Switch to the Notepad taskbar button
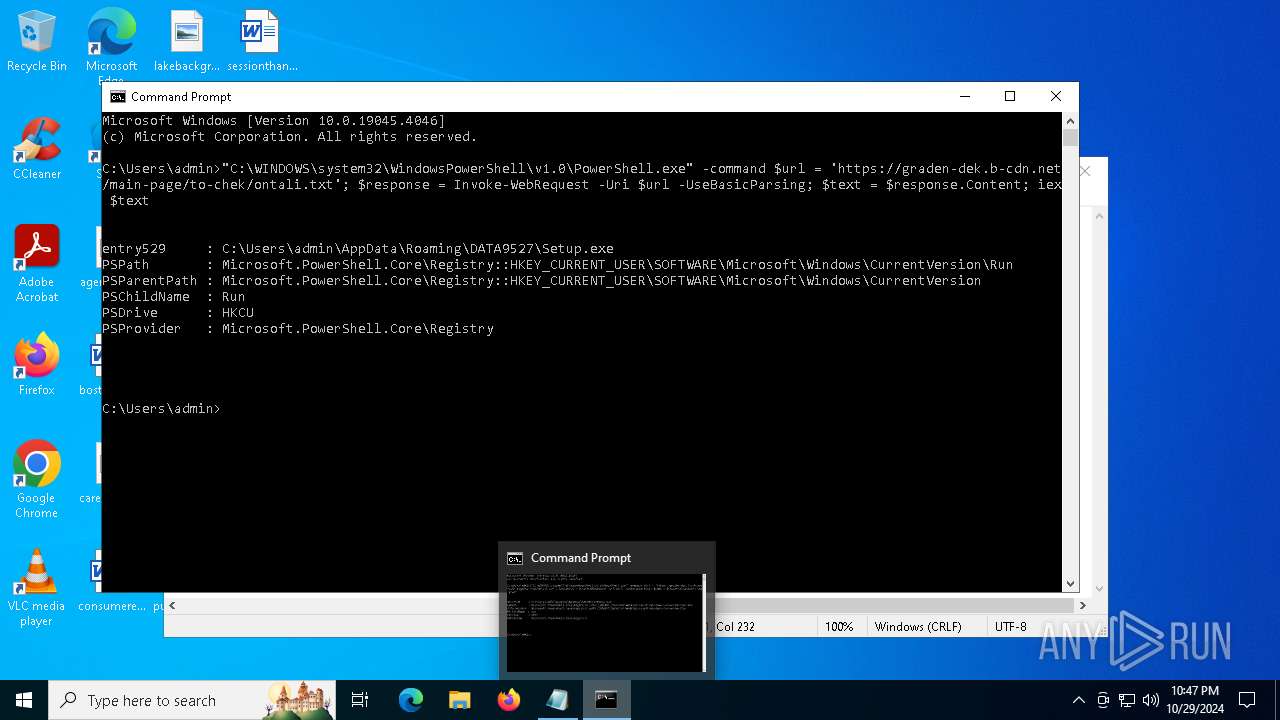Image resolution: width=1280 pixels, height=720 pixels. coord(557,700)
